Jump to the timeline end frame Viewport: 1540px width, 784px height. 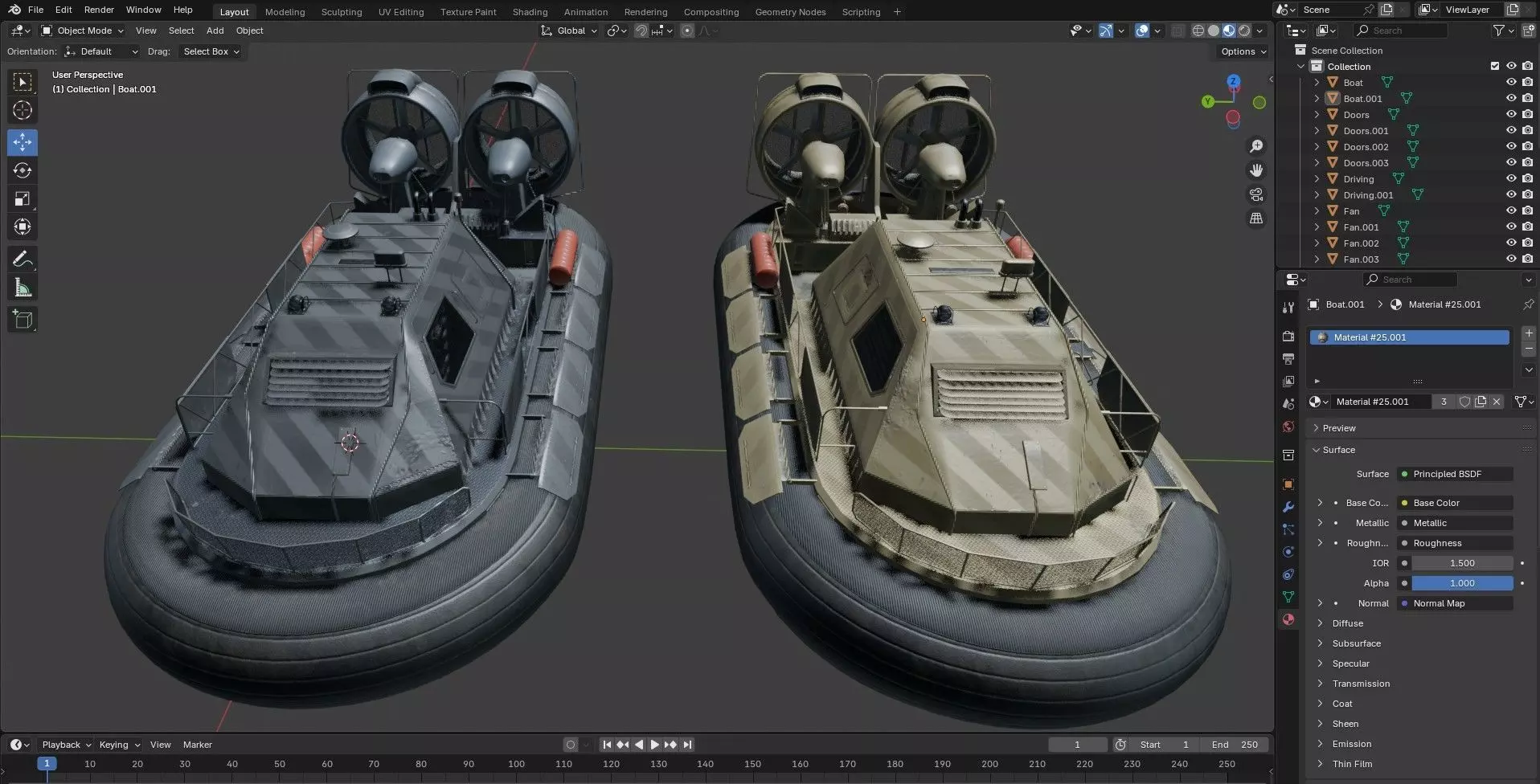(x=687, y=745)
